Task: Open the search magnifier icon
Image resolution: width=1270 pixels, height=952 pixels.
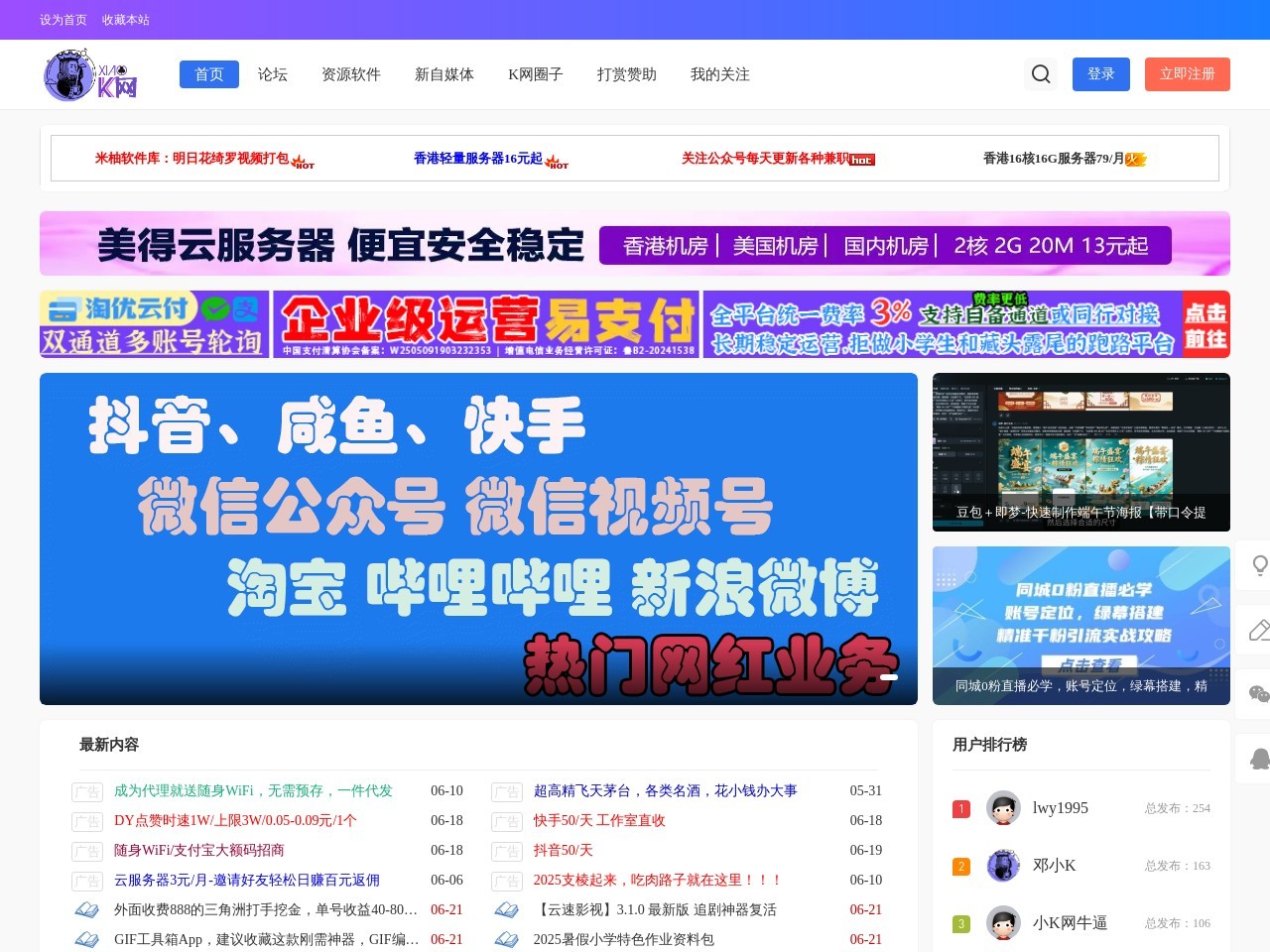Action: pos(1041,74)
